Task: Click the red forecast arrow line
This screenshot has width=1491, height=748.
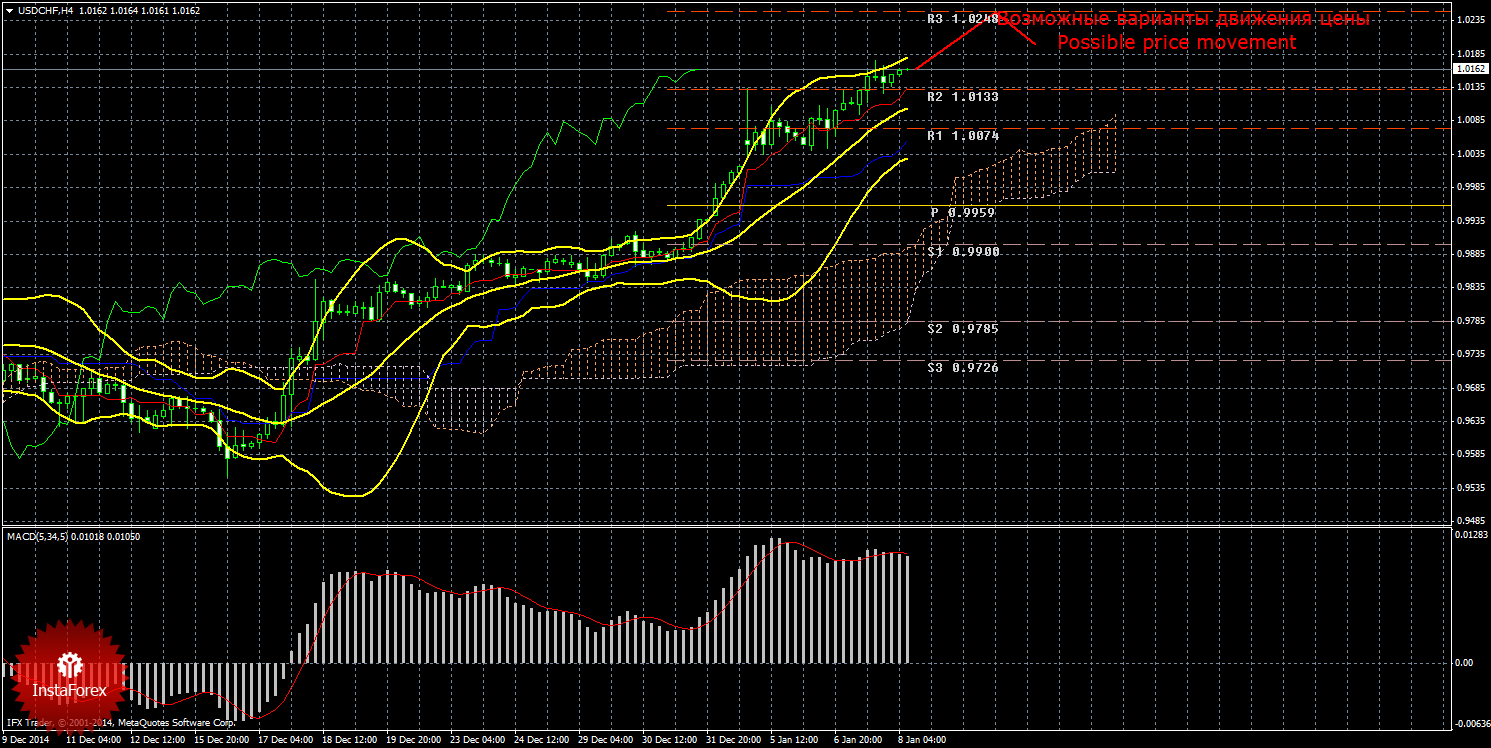Action: pos(950,45)
